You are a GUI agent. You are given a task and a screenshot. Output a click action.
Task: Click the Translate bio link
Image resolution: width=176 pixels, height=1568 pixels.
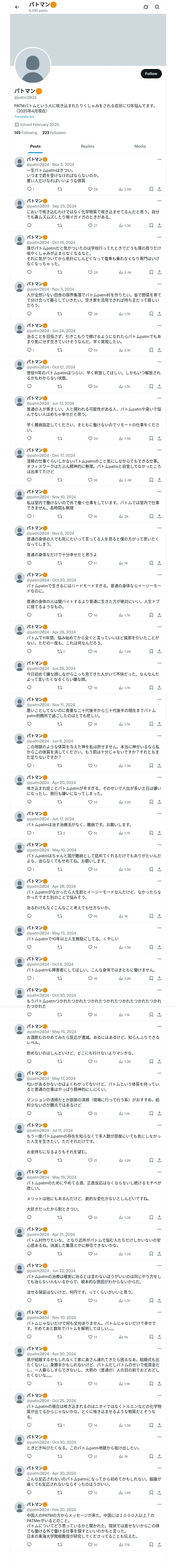24,117
